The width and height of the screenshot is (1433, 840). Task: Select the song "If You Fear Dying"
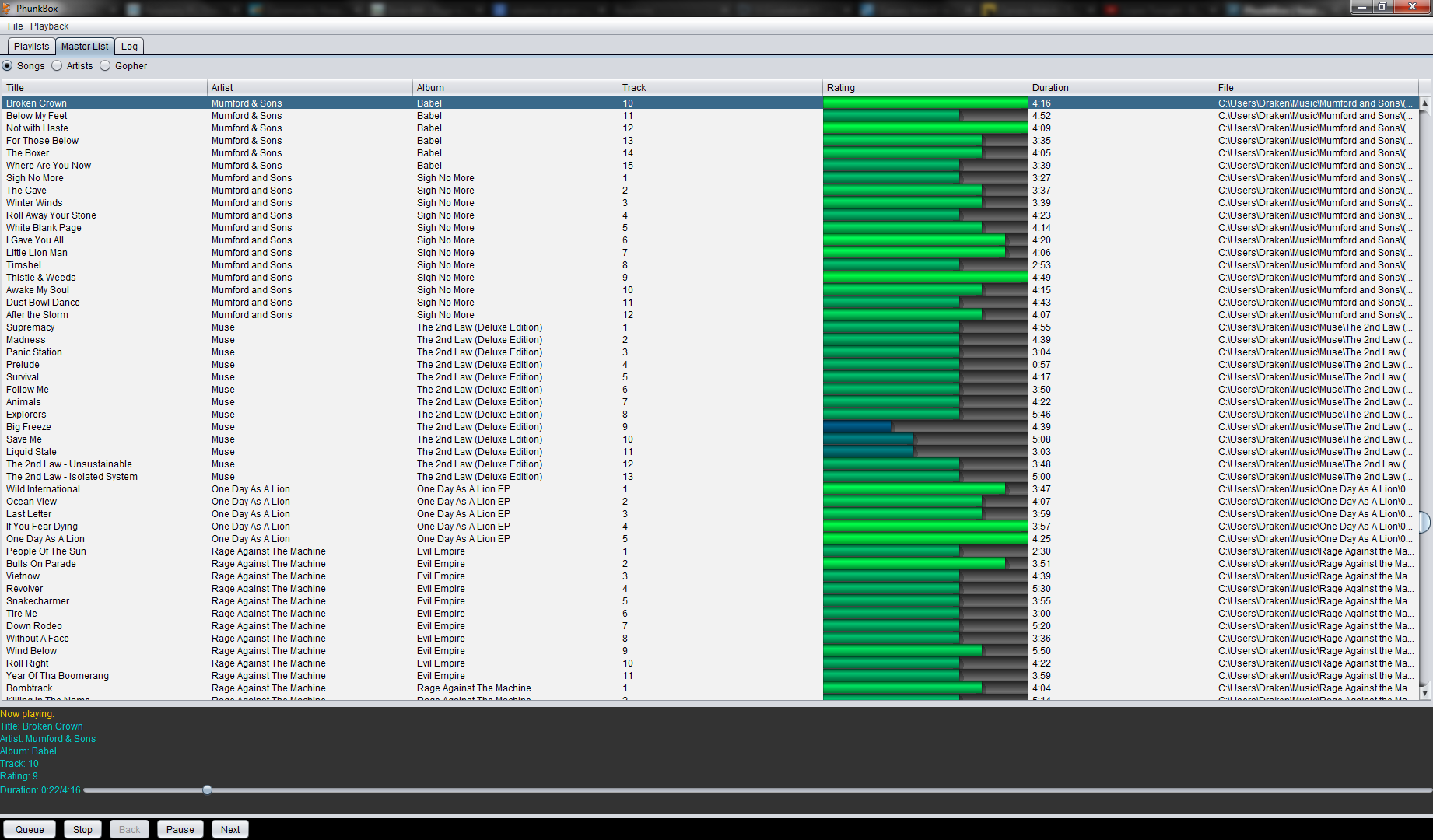coord(42,527)
